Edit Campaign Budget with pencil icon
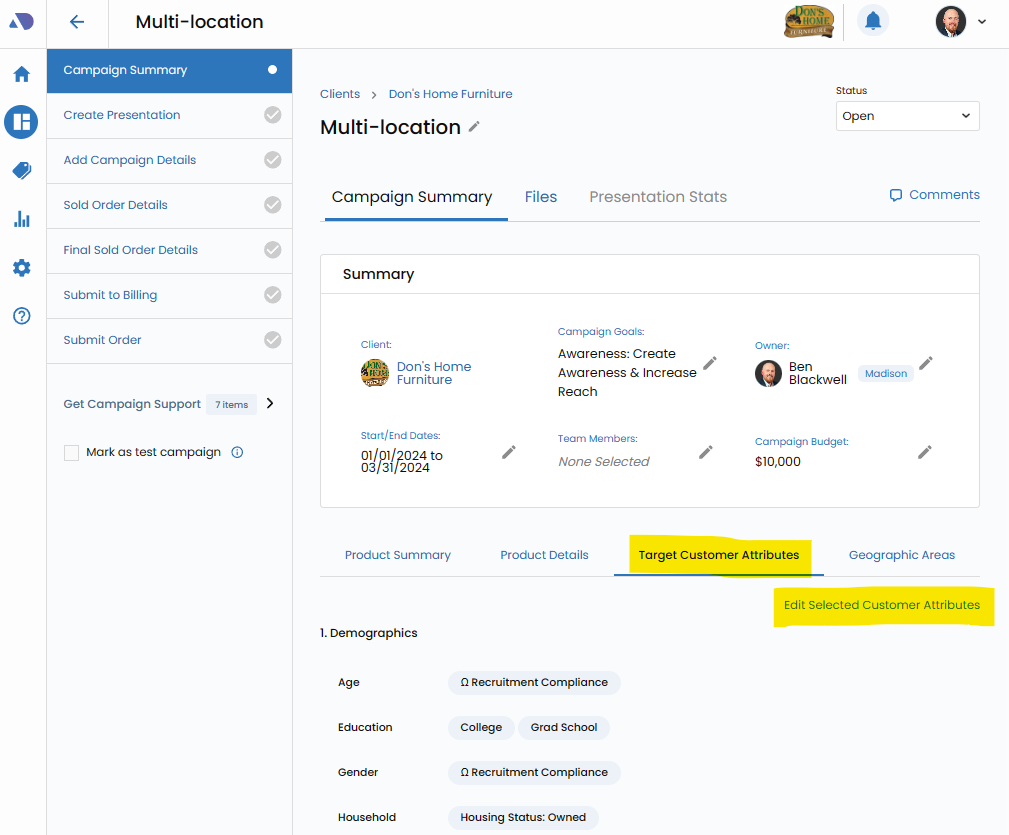 (925, 452)
